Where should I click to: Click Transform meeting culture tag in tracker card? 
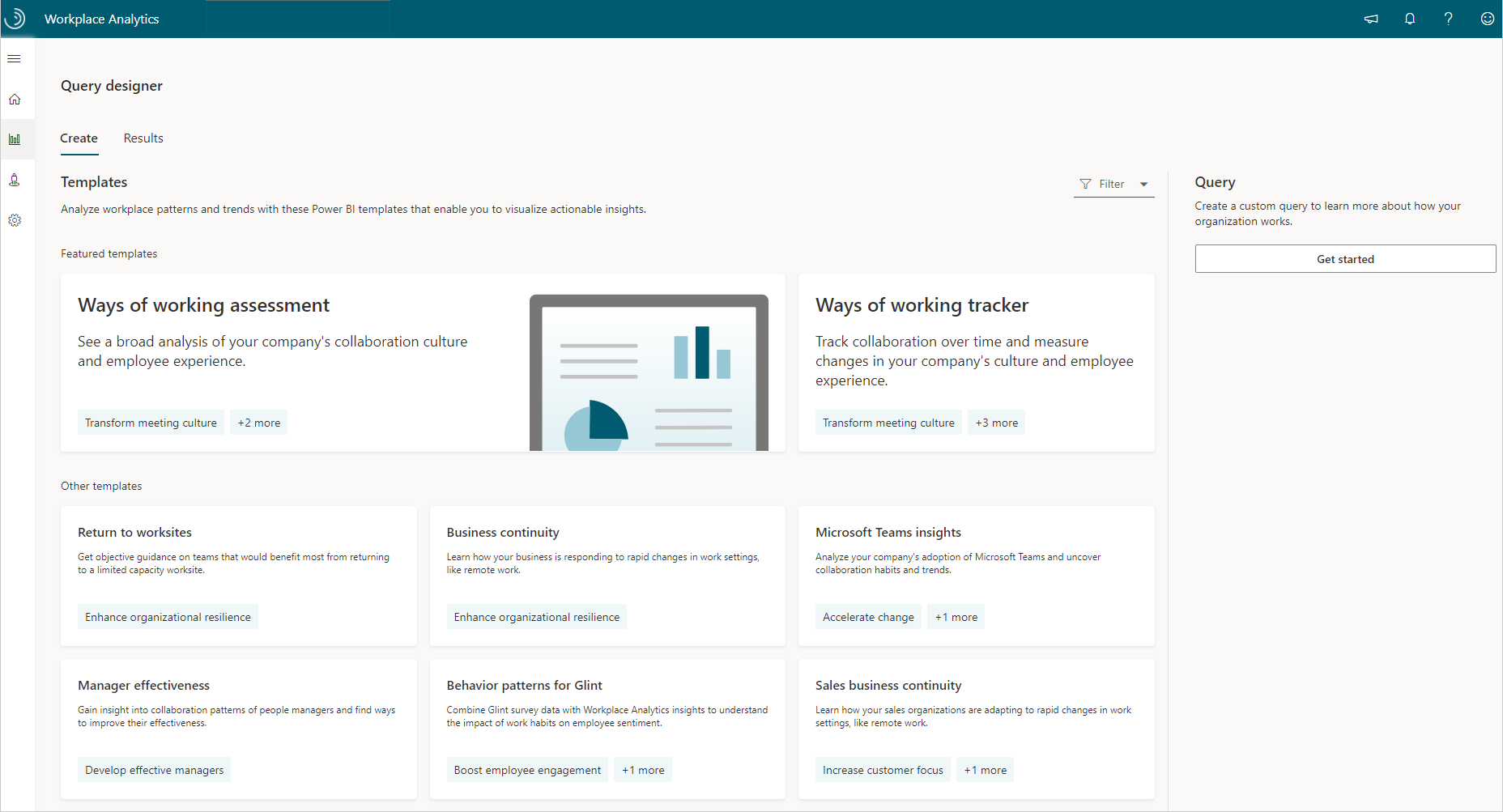click(888, 423)
